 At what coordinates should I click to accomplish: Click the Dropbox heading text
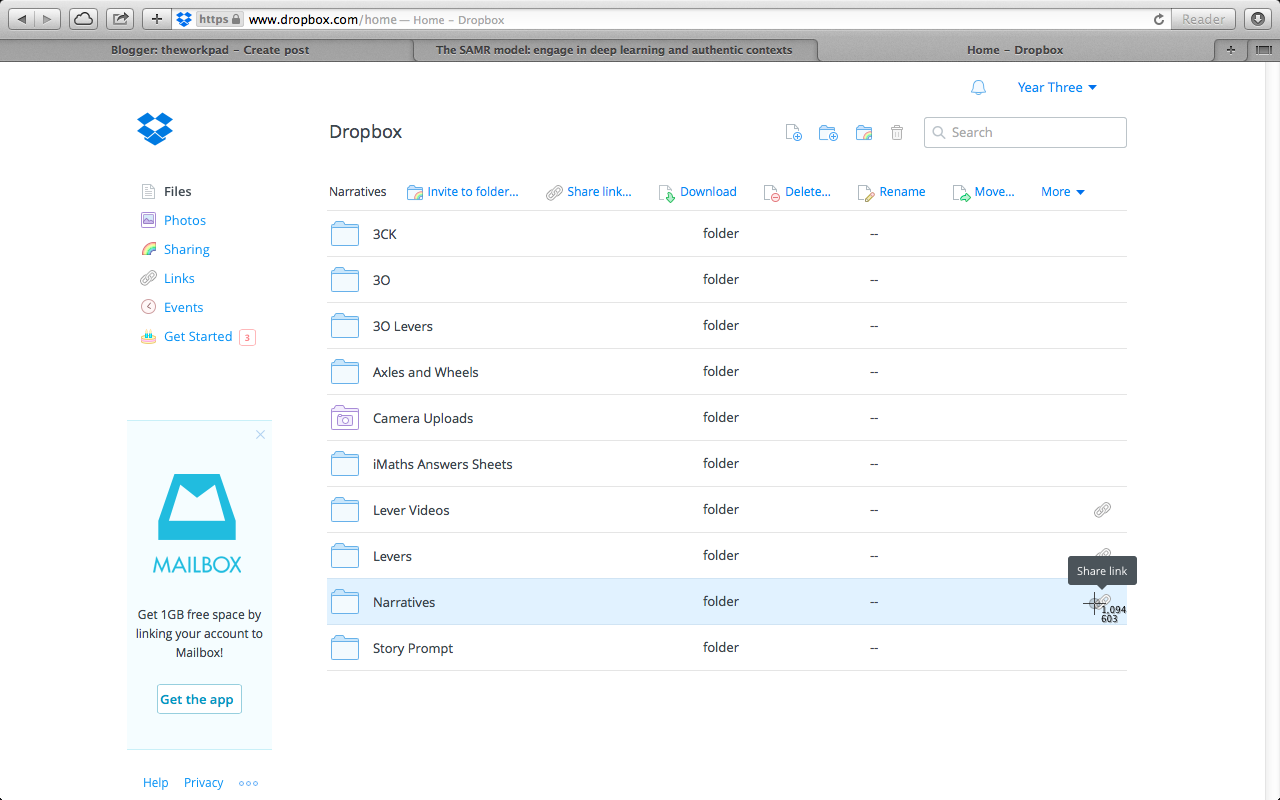366,132
